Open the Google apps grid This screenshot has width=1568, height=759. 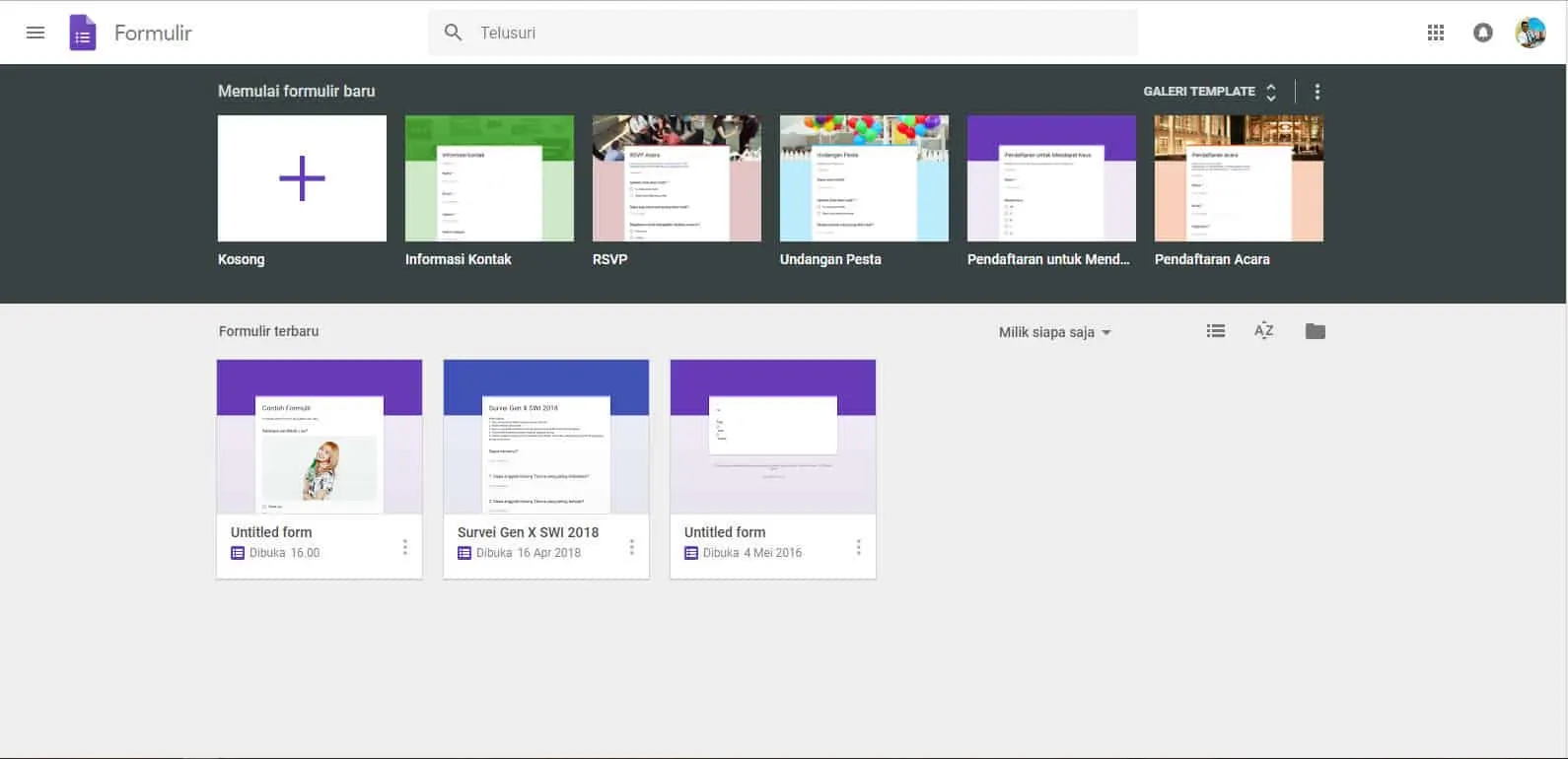(1436, 33)
